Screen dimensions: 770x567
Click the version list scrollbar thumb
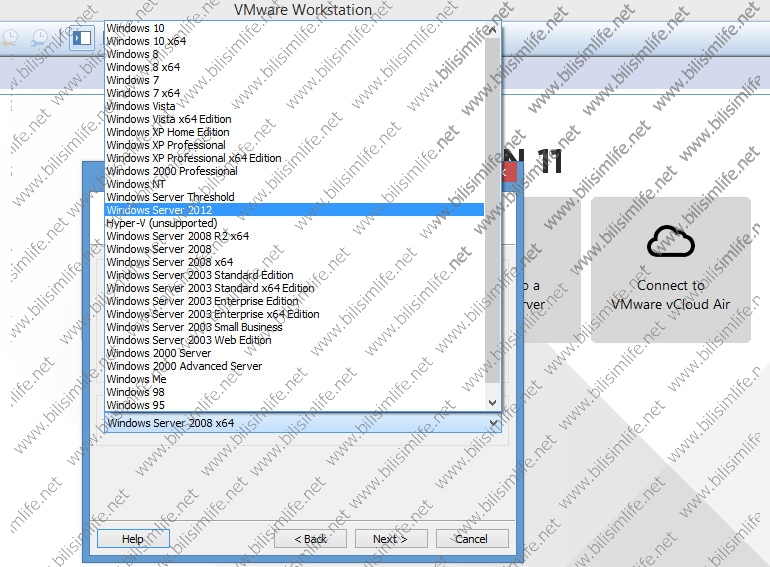click(x=493, y=210)
